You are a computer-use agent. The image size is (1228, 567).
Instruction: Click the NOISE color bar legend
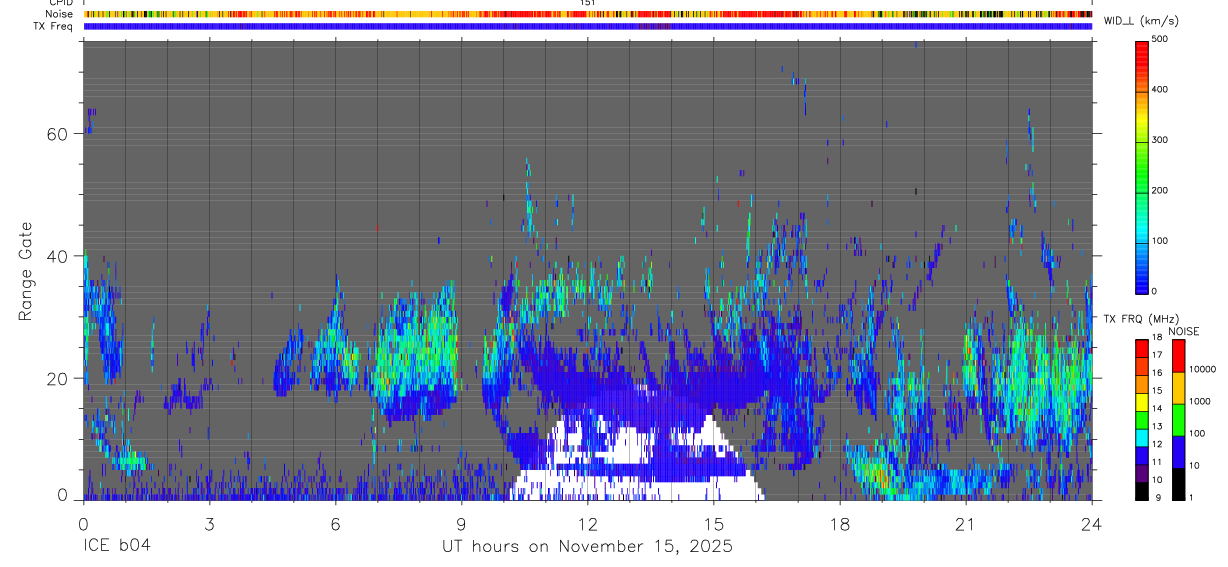(1178, 419)
